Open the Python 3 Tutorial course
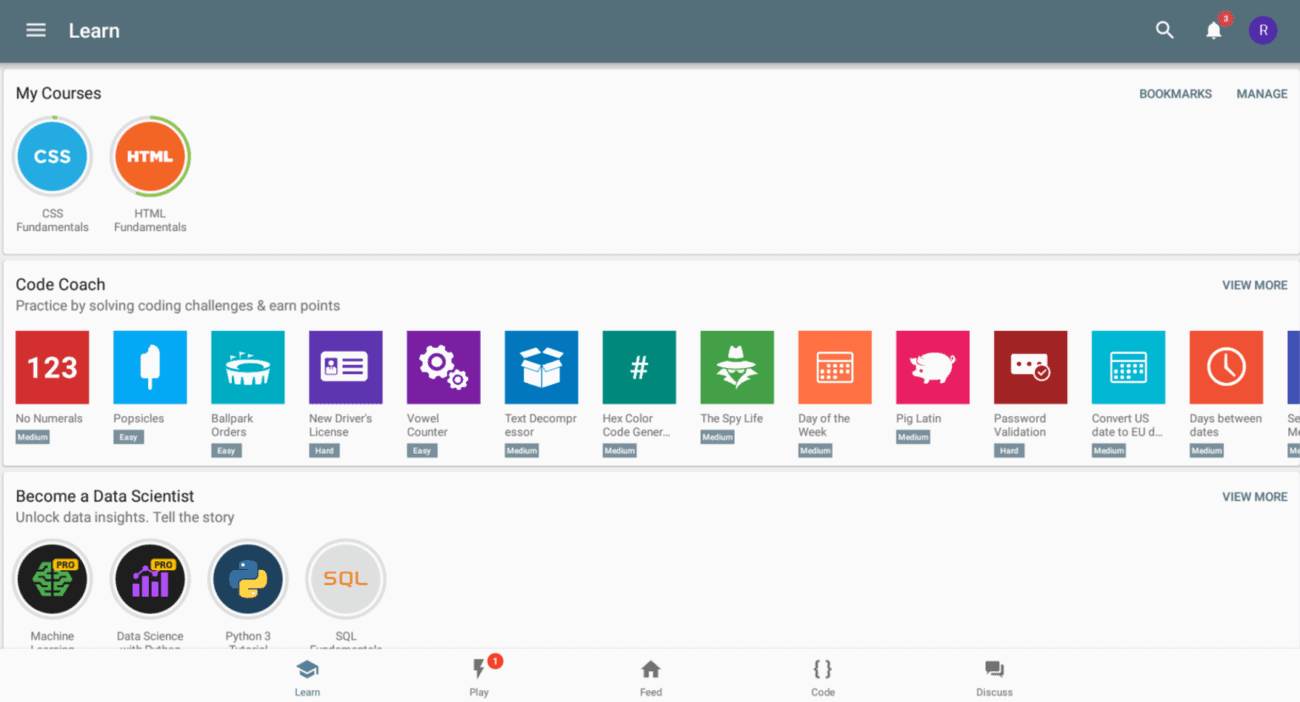1300x702 pixels. 248,580
